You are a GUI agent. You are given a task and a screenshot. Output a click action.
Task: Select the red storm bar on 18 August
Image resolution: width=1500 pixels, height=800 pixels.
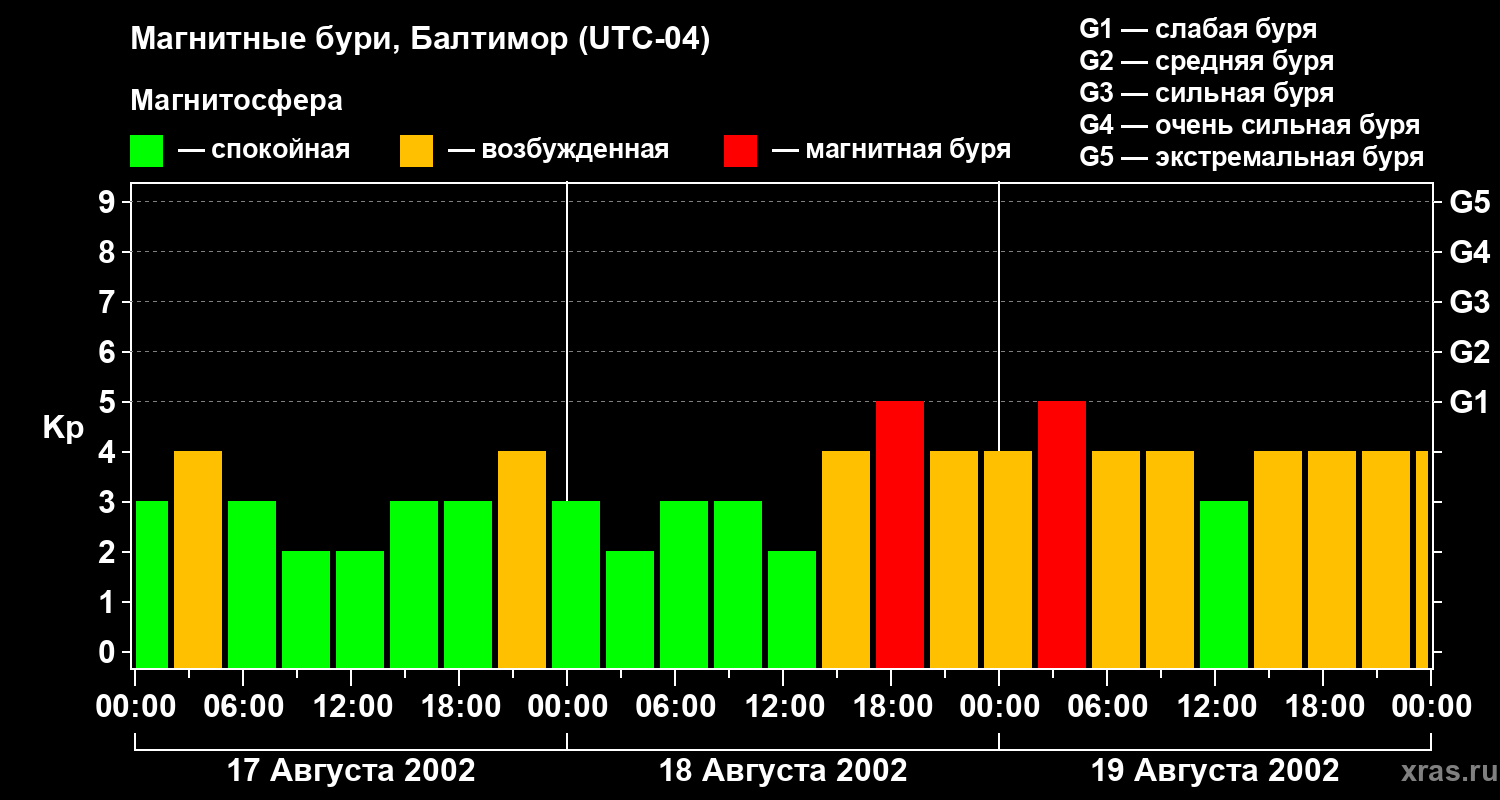pos(899,535)
